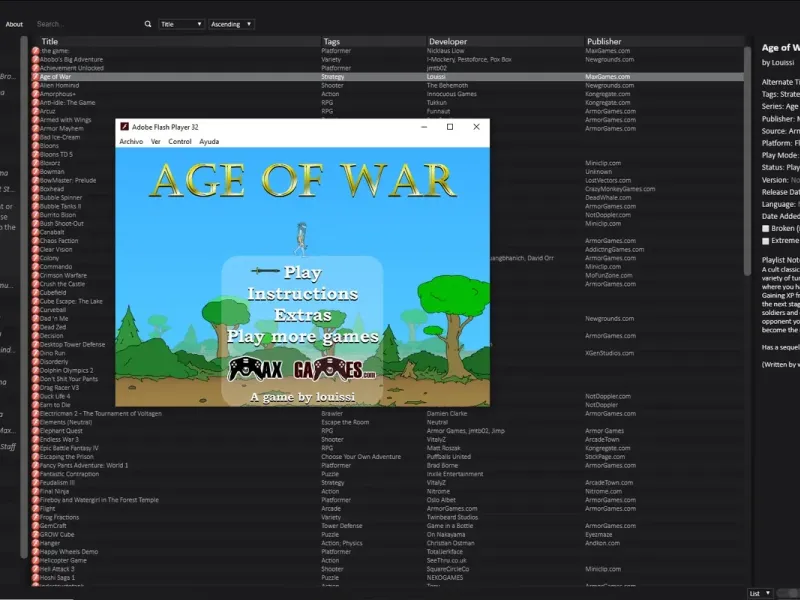Viewport: 800px width, 600px height.
Task: Click the game list vertical scrollbar
Action: [x=747, y=161]
